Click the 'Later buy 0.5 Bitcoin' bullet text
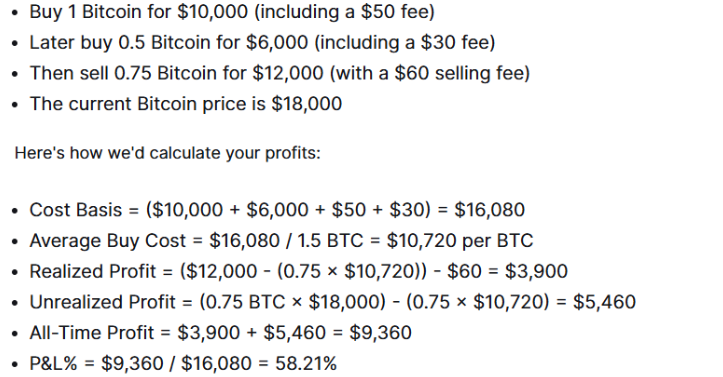 [x=262, y=42]
